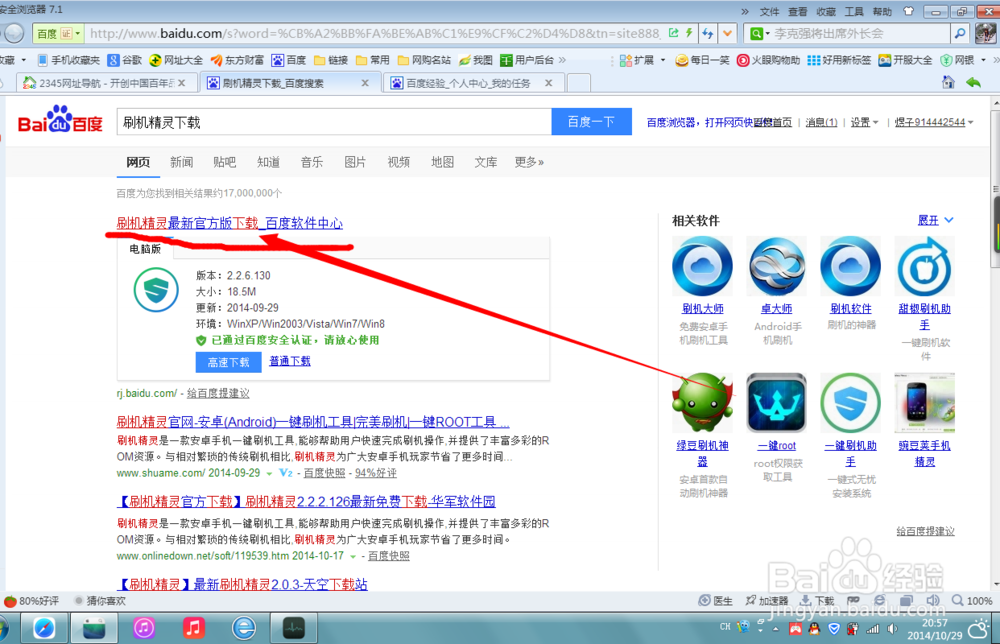Click the search magnifier in browser search box
Viewport: 1000px width, 644px height.
(x=959, y=33)
